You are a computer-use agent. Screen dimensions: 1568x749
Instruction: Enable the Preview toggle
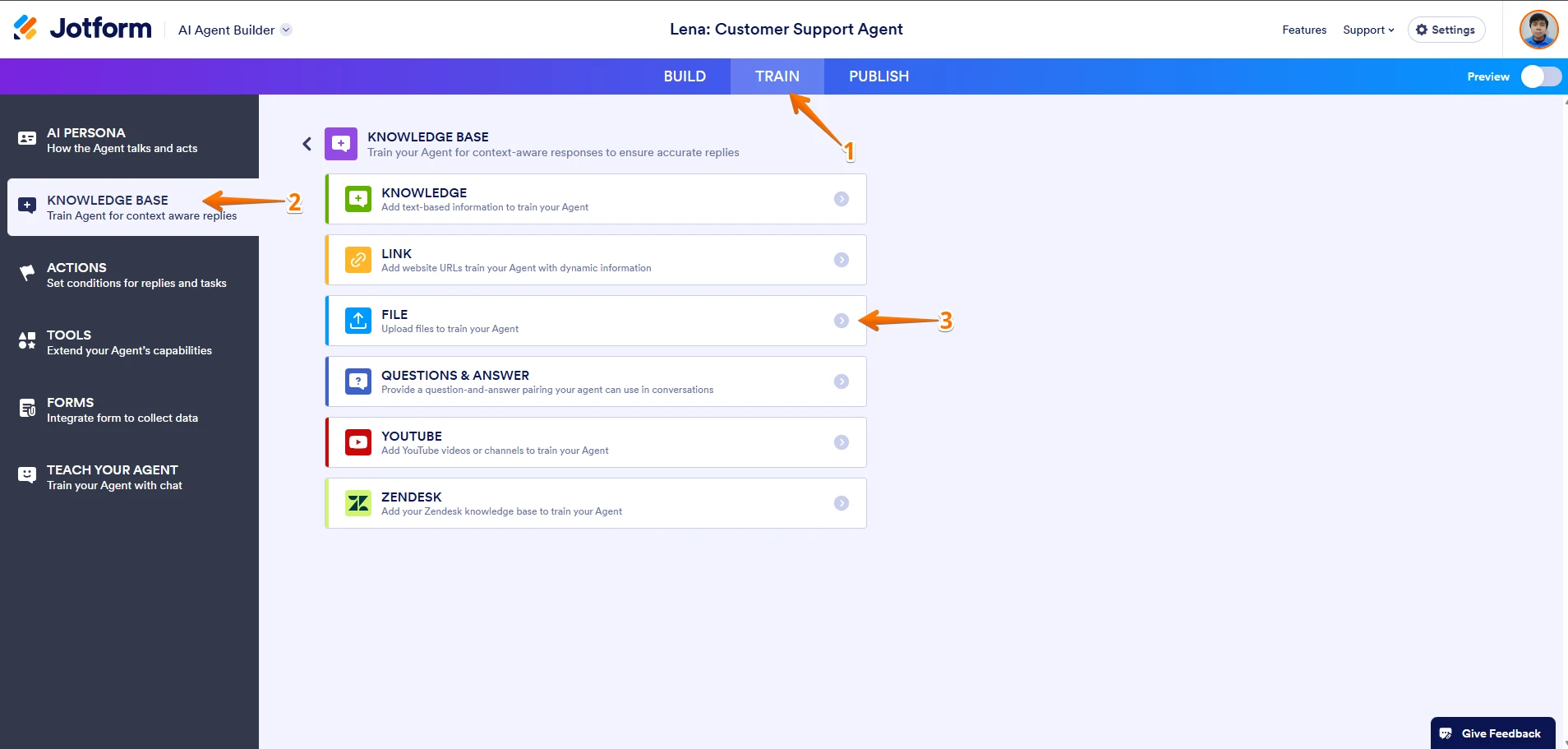coord(1541,76)
